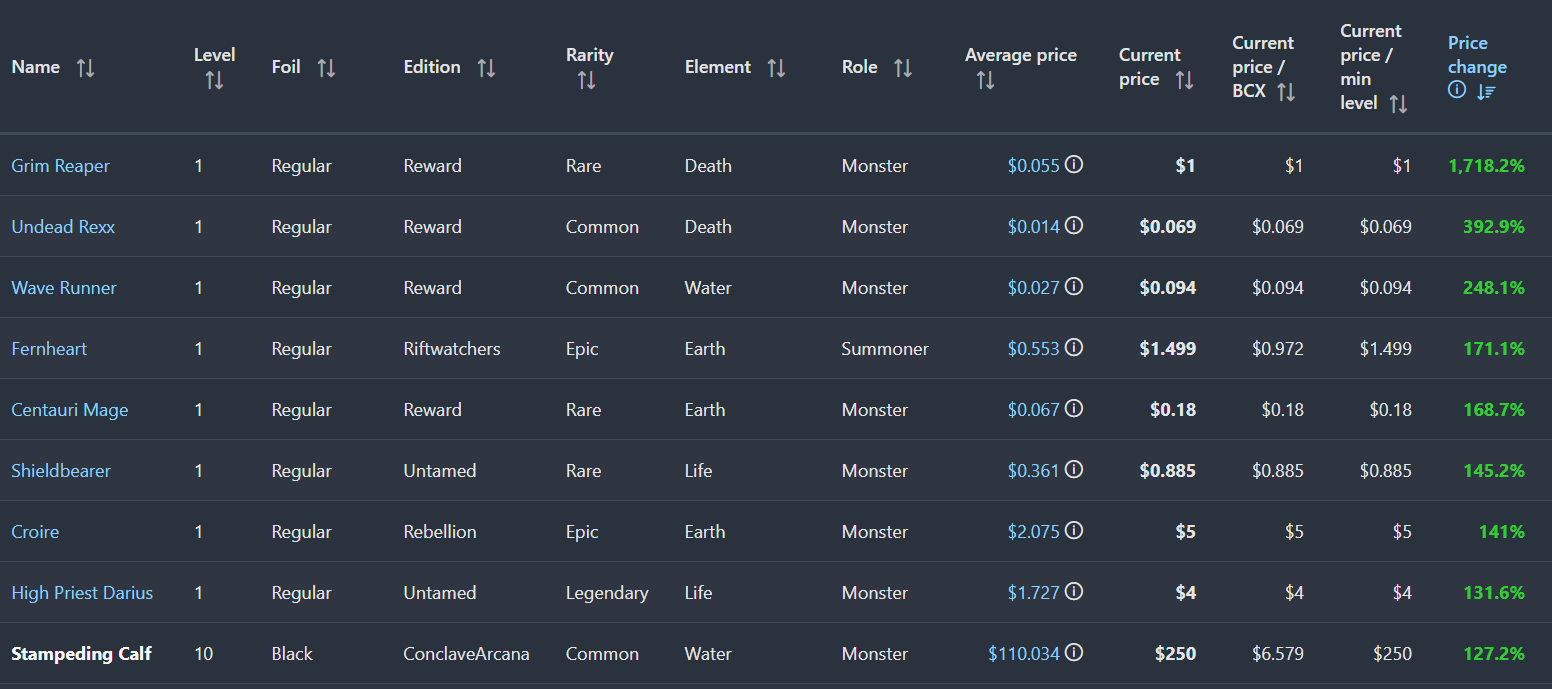Sort by Average price arrows icon
This screenshot has height=689, width=1552.
[985, 80]
